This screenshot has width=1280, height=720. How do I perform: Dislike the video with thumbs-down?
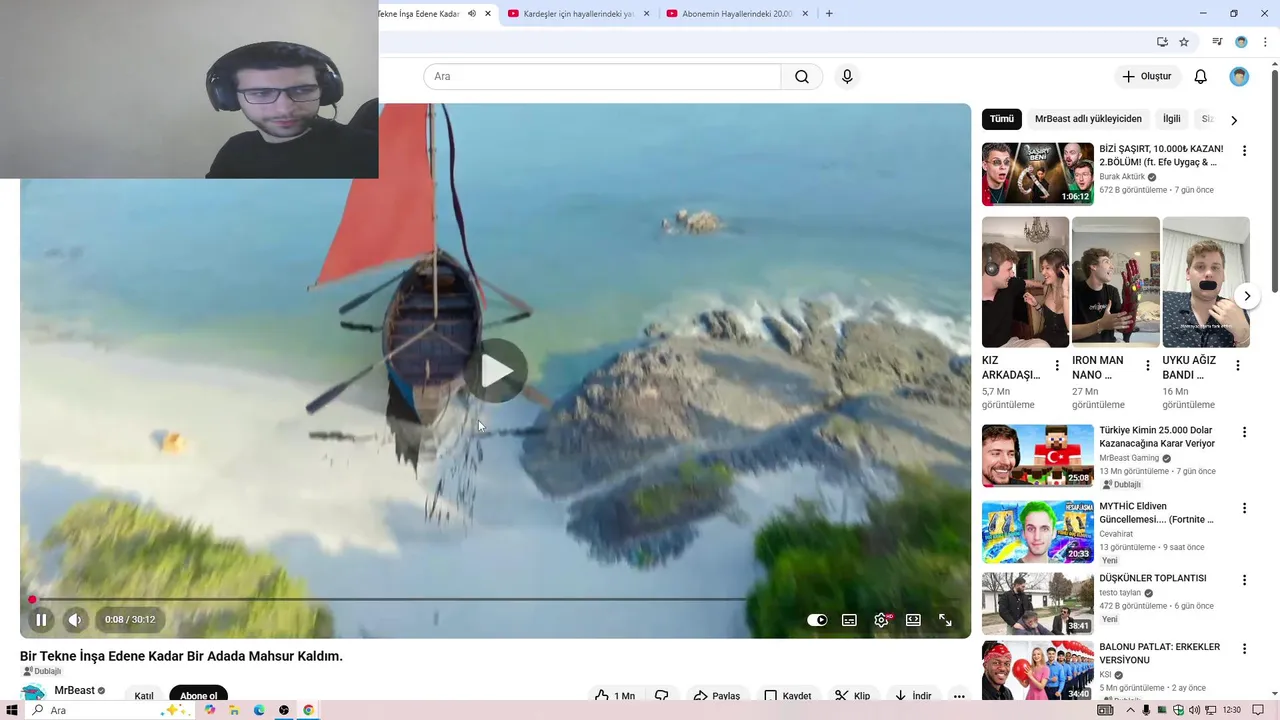661,696
